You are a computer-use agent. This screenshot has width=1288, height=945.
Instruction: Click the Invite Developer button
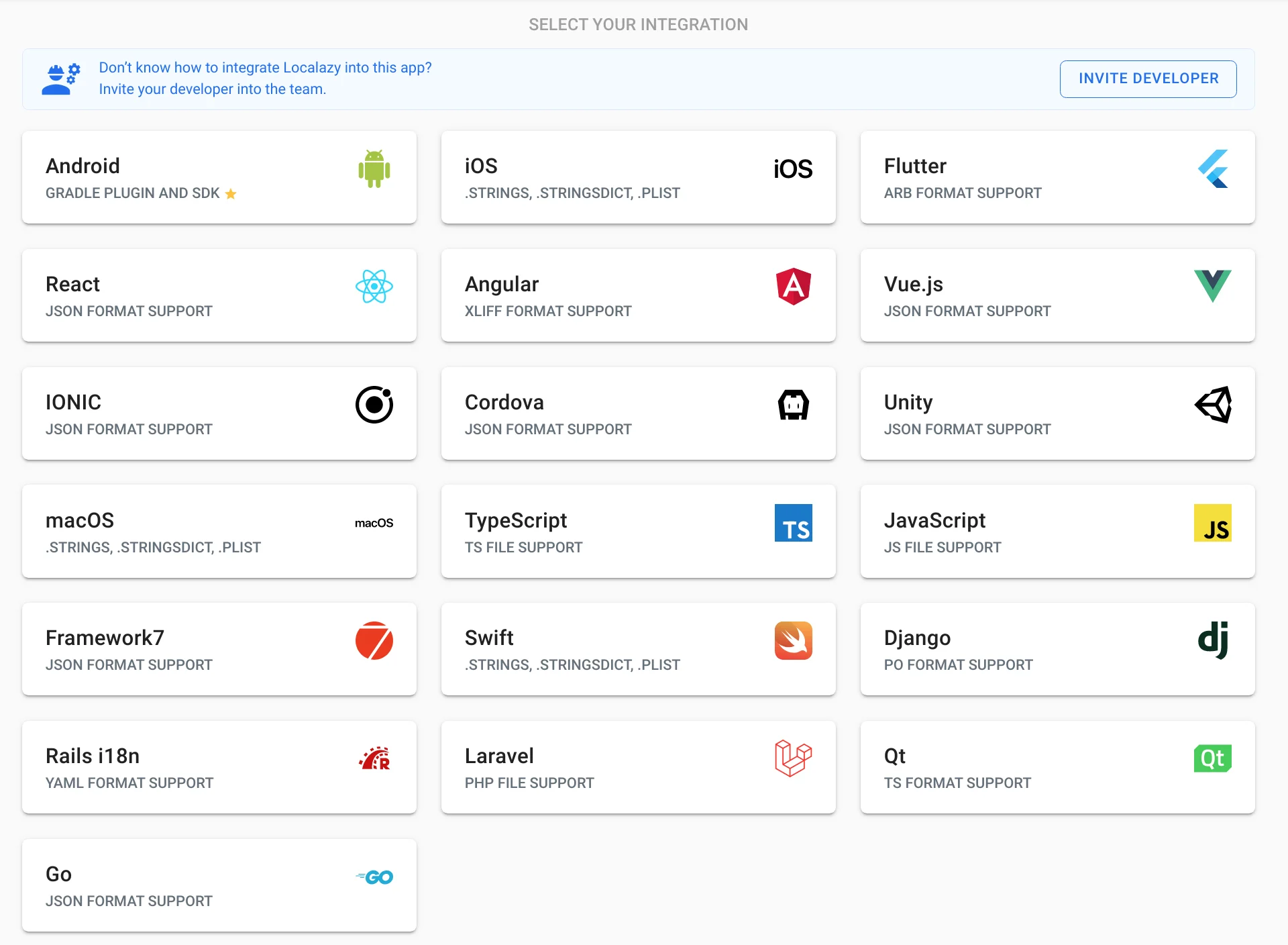pos(1148,79)
